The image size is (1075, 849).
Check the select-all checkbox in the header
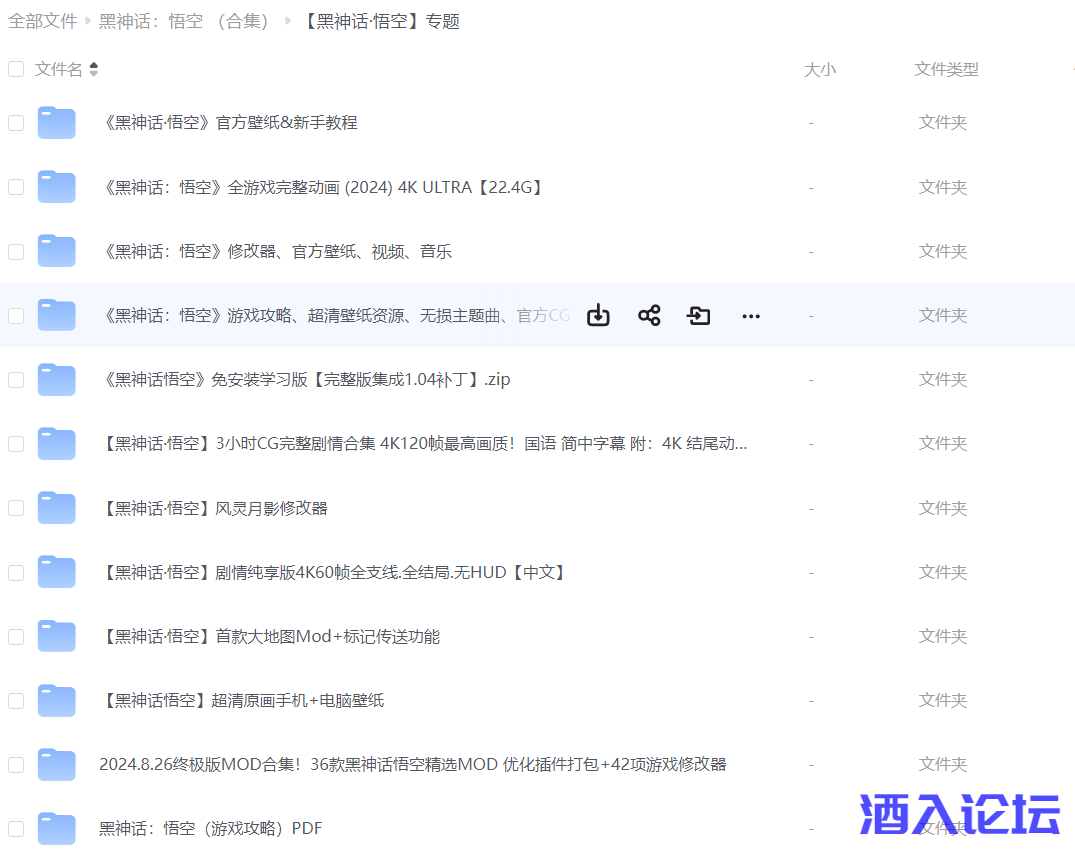click(x=16, y=69)
